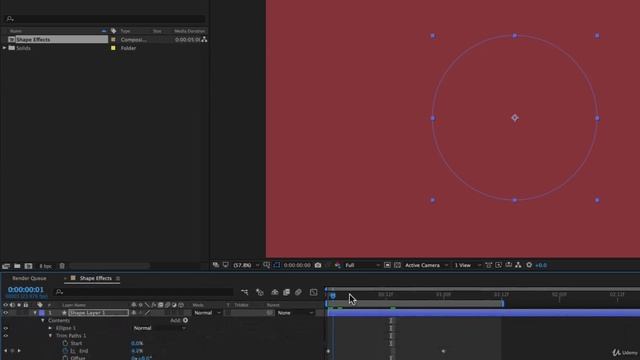Click the primary viewer monitor icon

pos(226,265)
